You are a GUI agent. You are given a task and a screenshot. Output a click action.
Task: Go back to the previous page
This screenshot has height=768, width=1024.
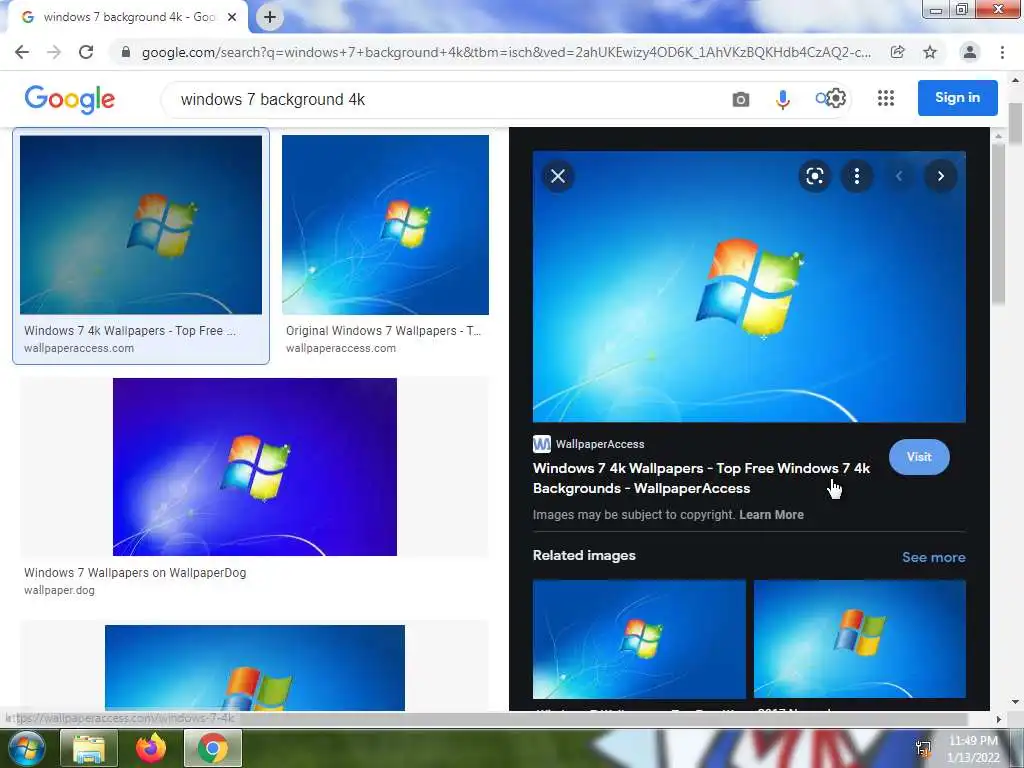click(x=22, y=52)
